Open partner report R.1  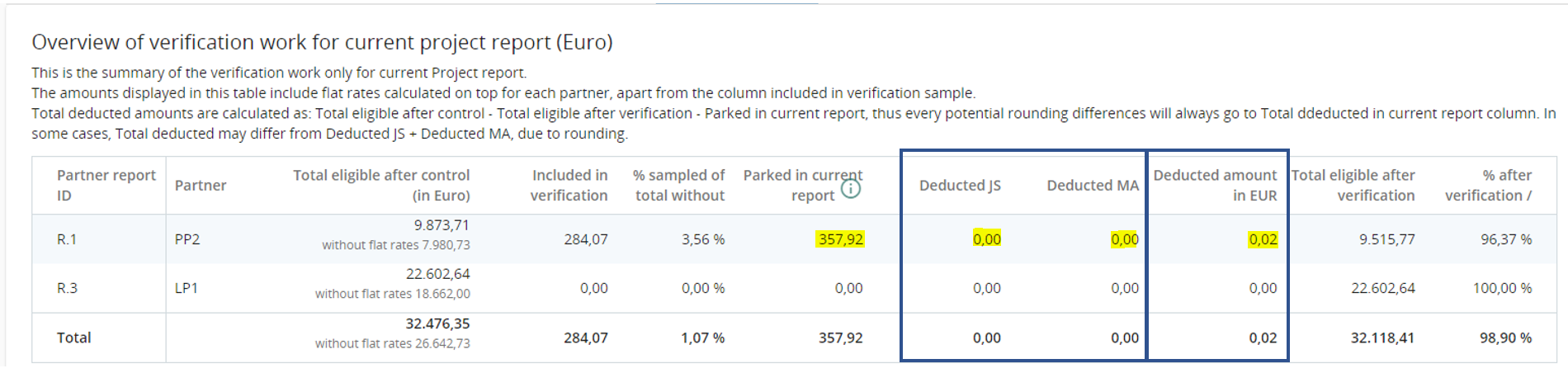[x=67, y=239]
